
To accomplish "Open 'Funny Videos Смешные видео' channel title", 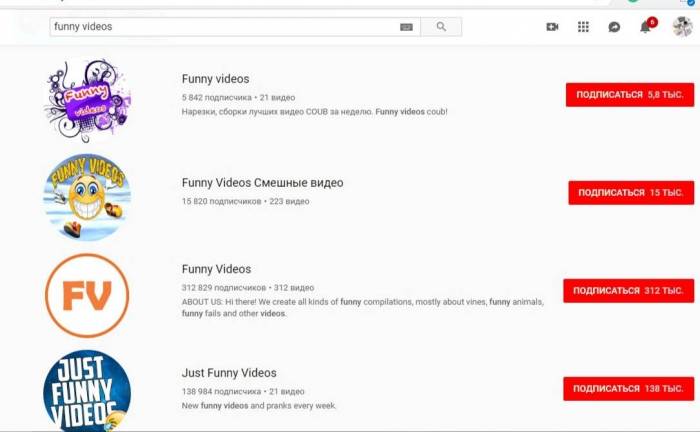I will 262,183.
